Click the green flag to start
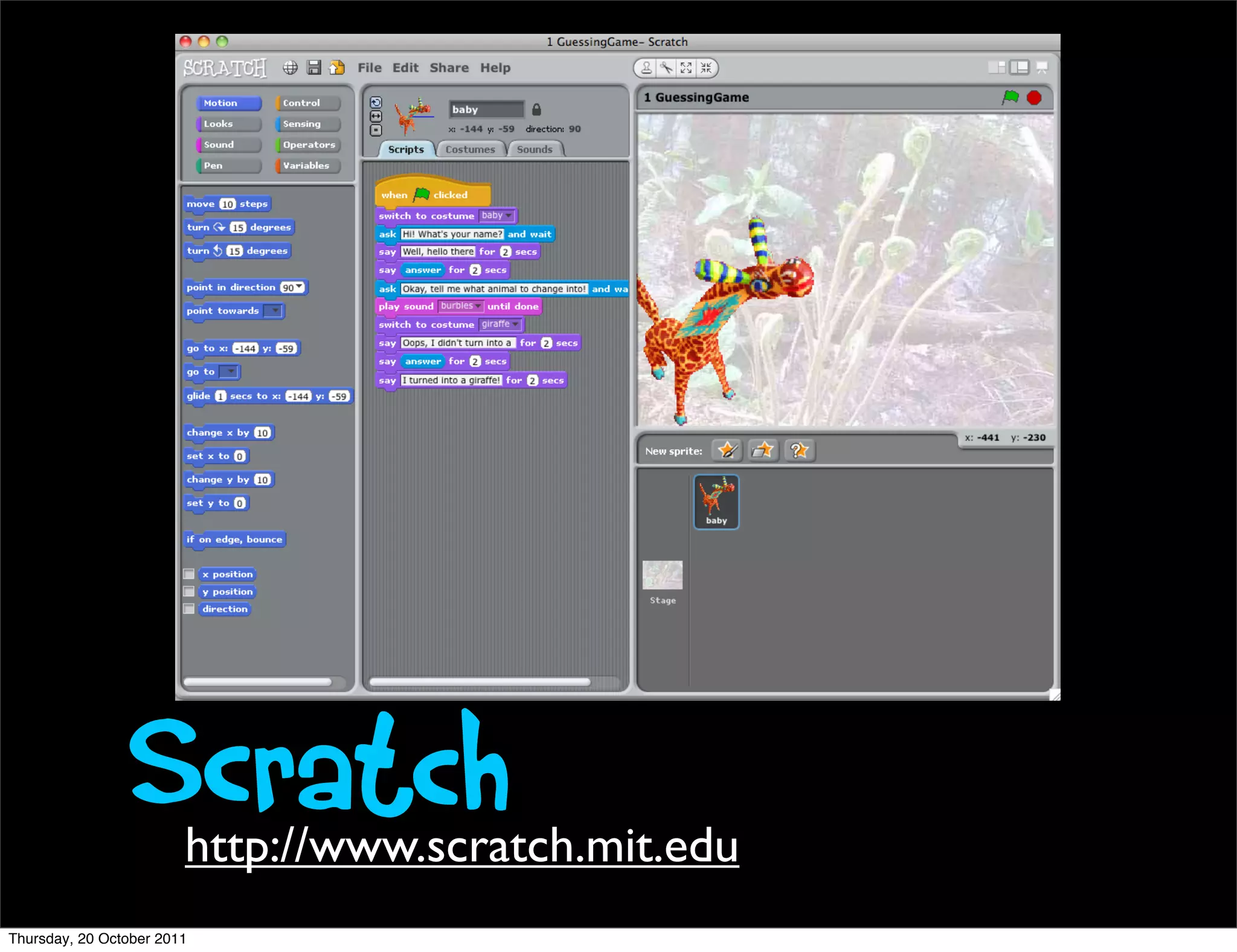This screenshot has height=952, width=1237. [x=1010, y=97]
